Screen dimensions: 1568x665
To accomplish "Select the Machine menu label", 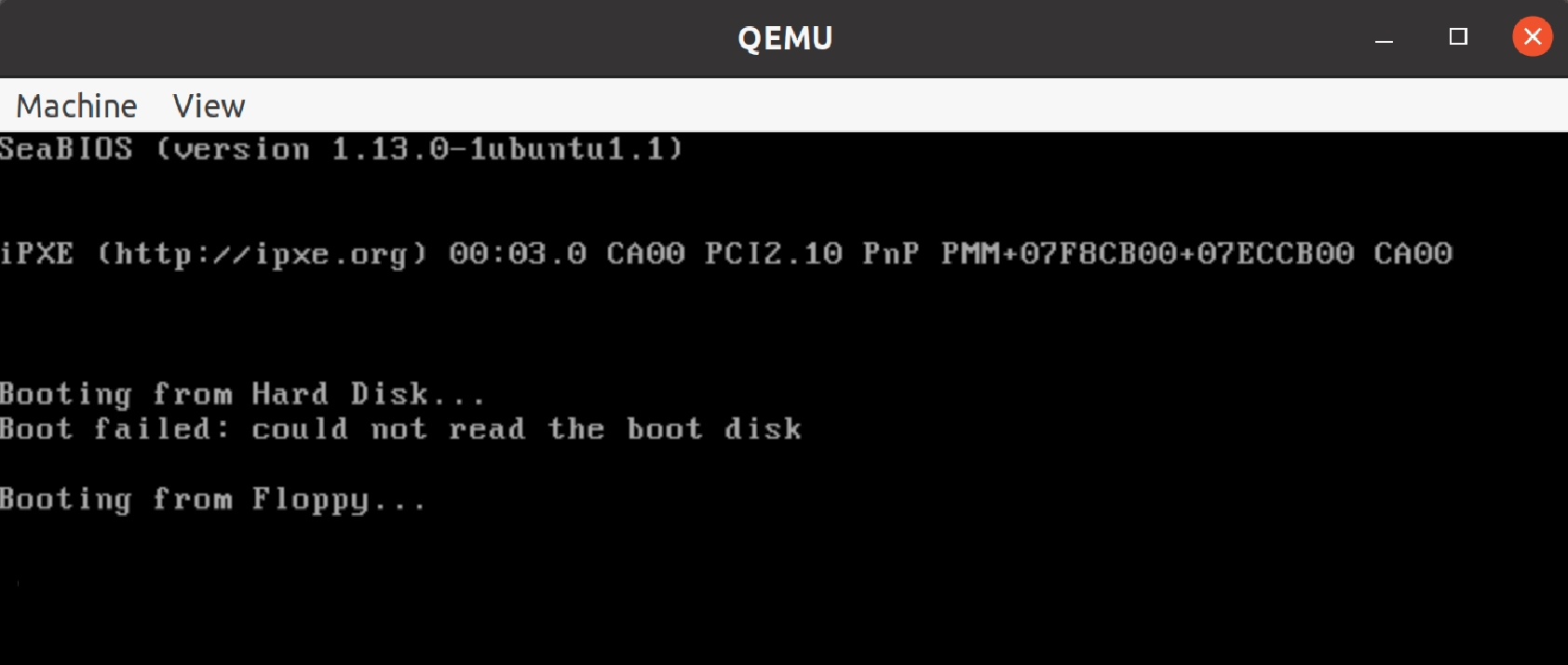I will [75, 105].
